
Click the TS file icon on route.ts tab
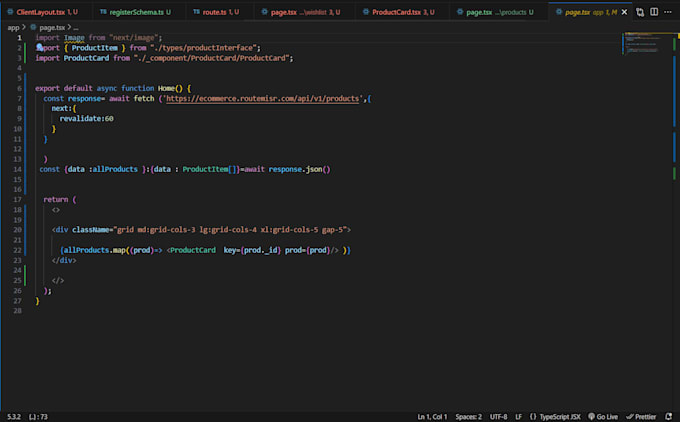196,12
